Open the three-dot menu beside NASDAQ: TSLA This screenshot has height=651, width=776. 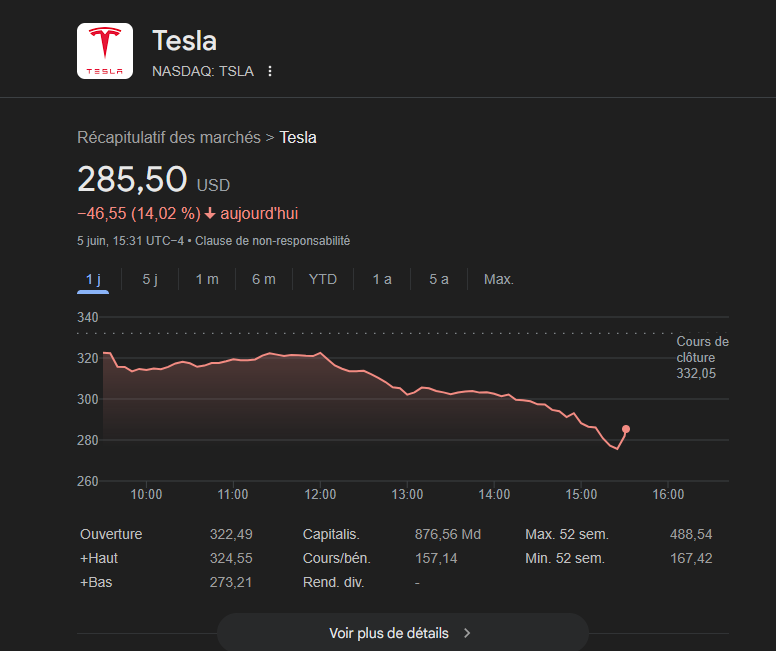(x=270, y=71)
